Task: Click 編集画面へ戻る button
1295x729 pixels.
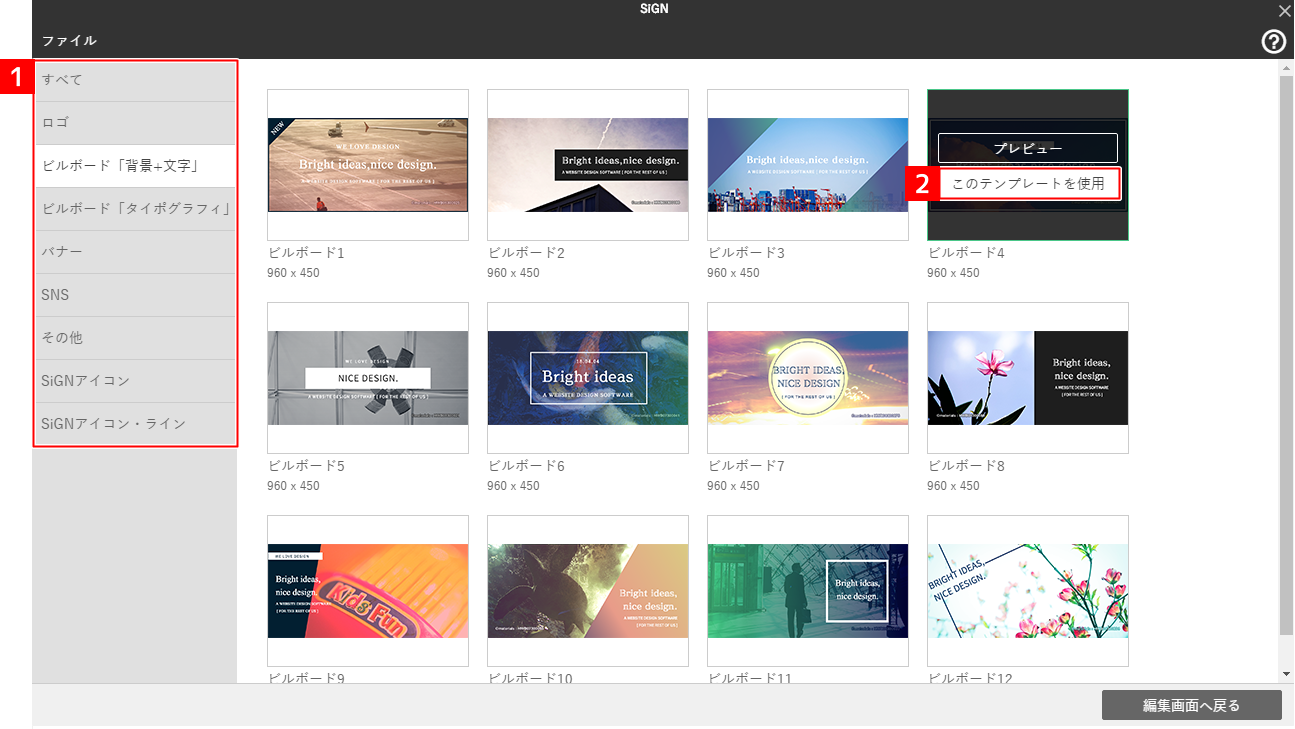Action: click(x=1192, y=705)
